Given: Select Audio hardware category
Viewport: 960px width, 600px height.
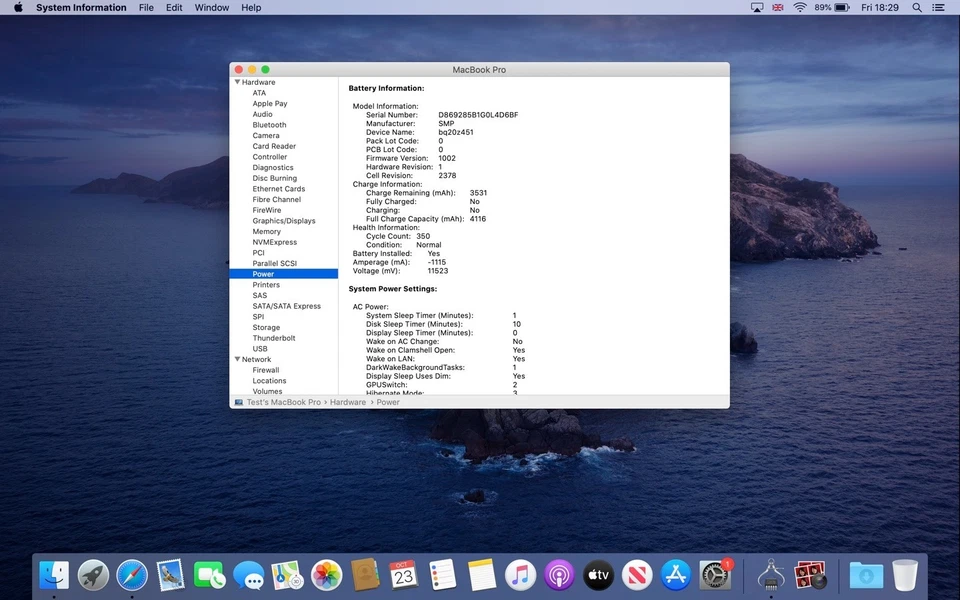Looking at the screenshot, I should (262, 114).
